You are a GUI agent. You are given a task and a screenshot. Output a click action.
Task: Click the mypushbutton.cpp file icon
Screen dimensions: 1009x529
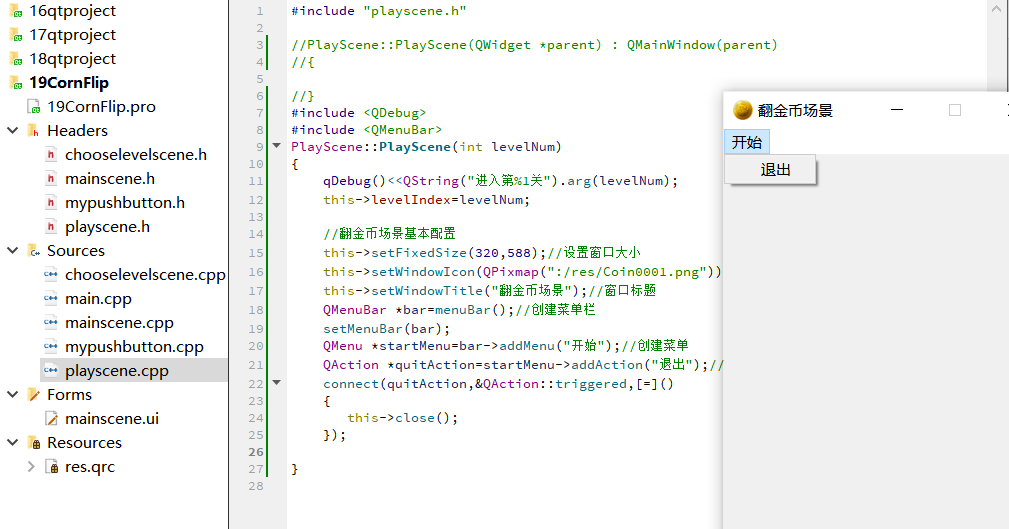click(51, 346)
